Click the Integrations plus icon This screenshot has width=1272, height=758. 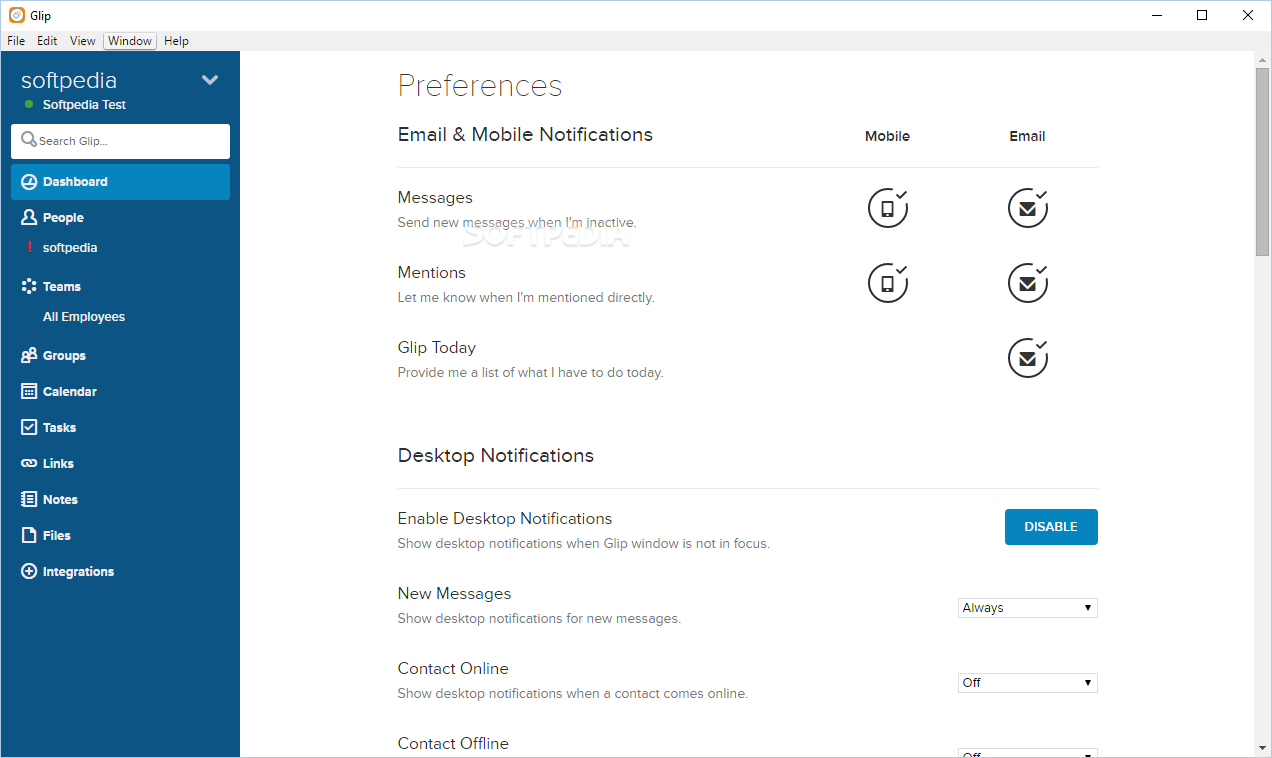click(29, 571)
